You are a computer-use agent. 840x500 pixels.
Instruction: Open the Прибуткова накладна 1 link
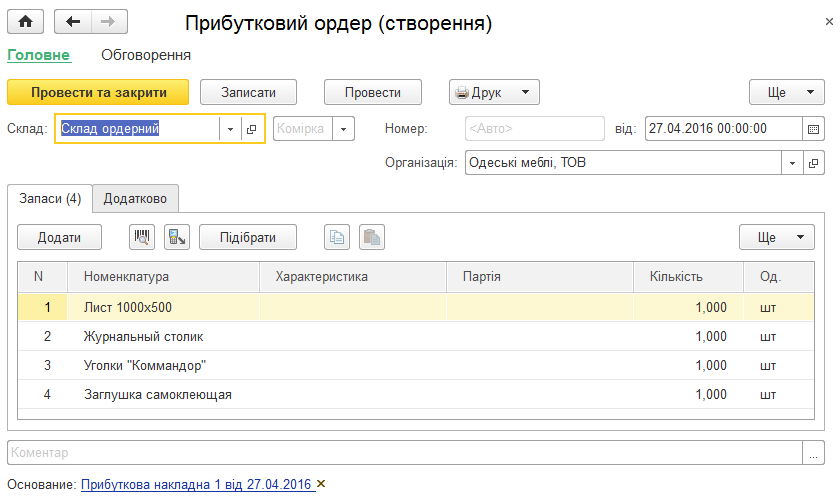(196, 484)
